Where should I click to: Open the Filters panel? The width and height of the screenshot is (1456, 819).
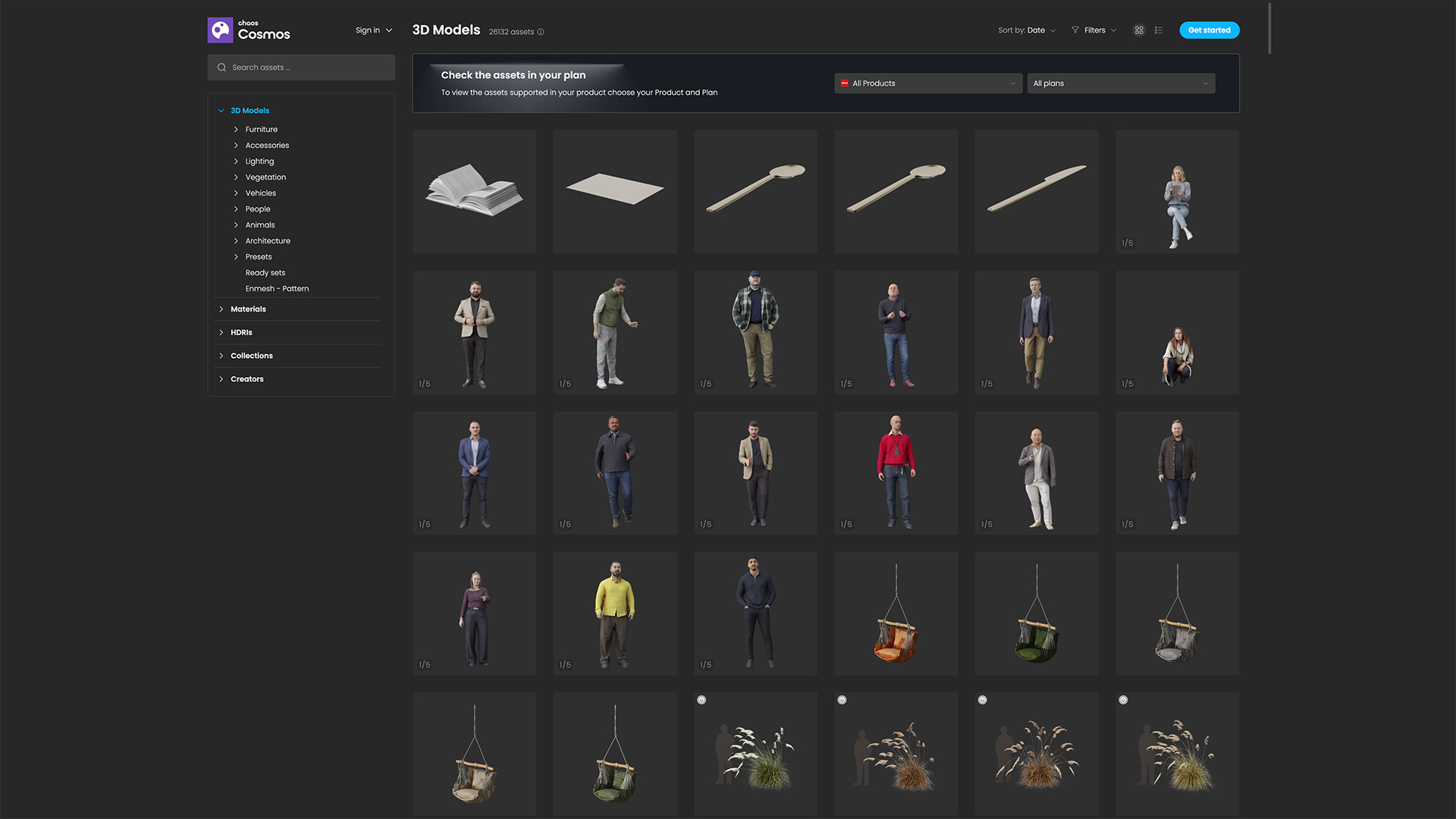click(1095, 30)
